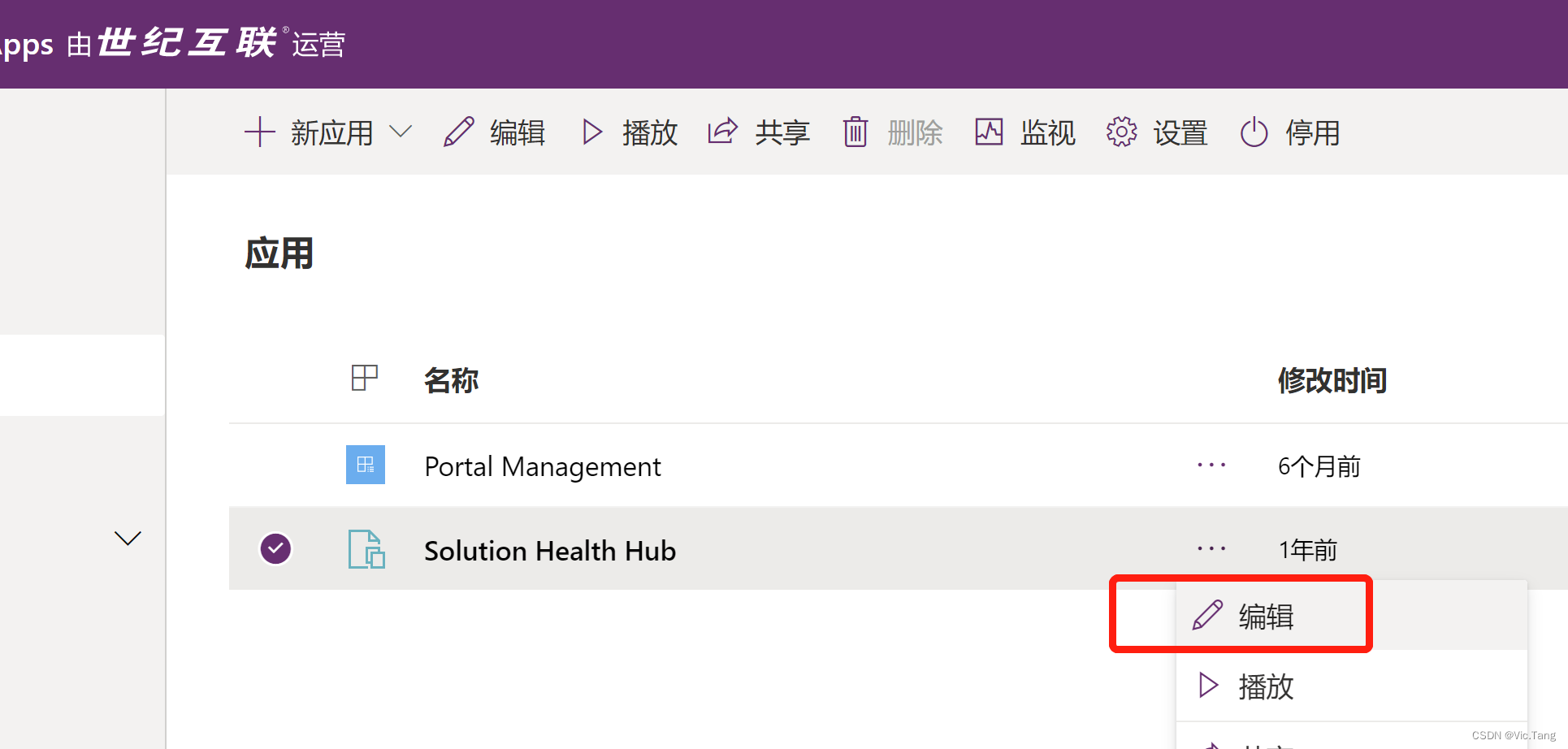Click the play icon in the context menu
This screenshot has height=749, width=1568.
(1209, 685)
